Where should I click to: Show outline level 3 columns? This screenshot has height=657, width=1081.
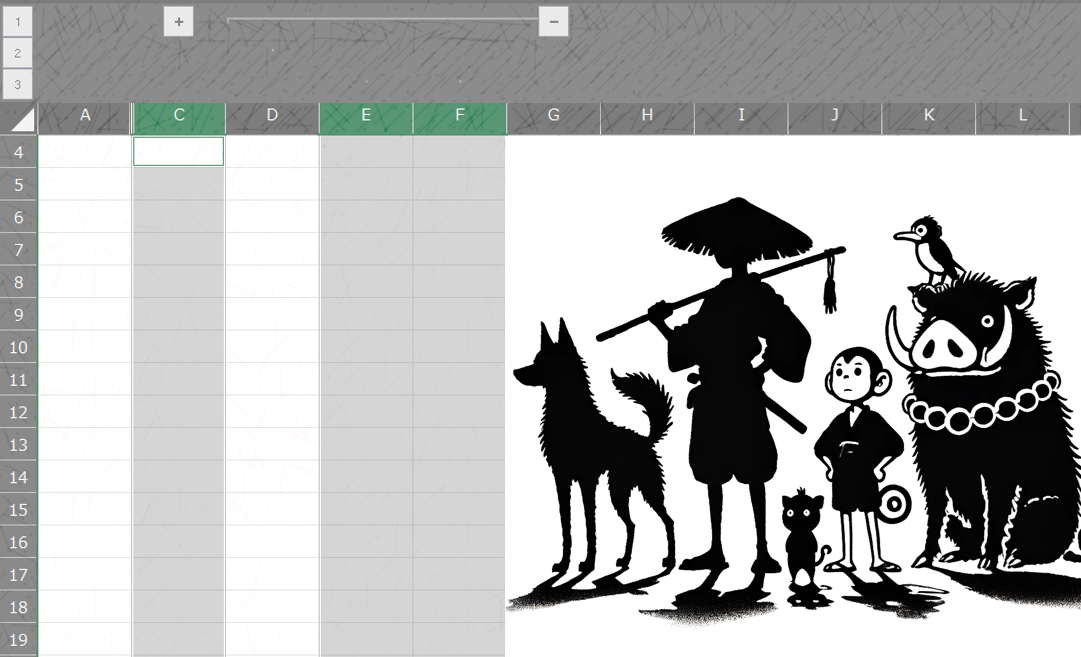(x=18, y=85)
